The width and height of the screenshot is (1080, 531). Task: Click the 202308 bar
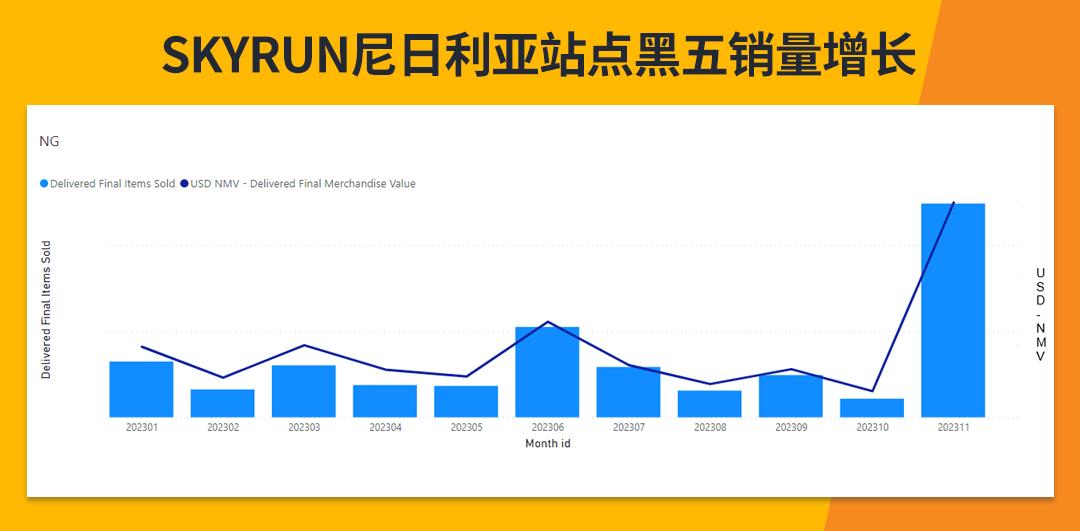point(709,404)
